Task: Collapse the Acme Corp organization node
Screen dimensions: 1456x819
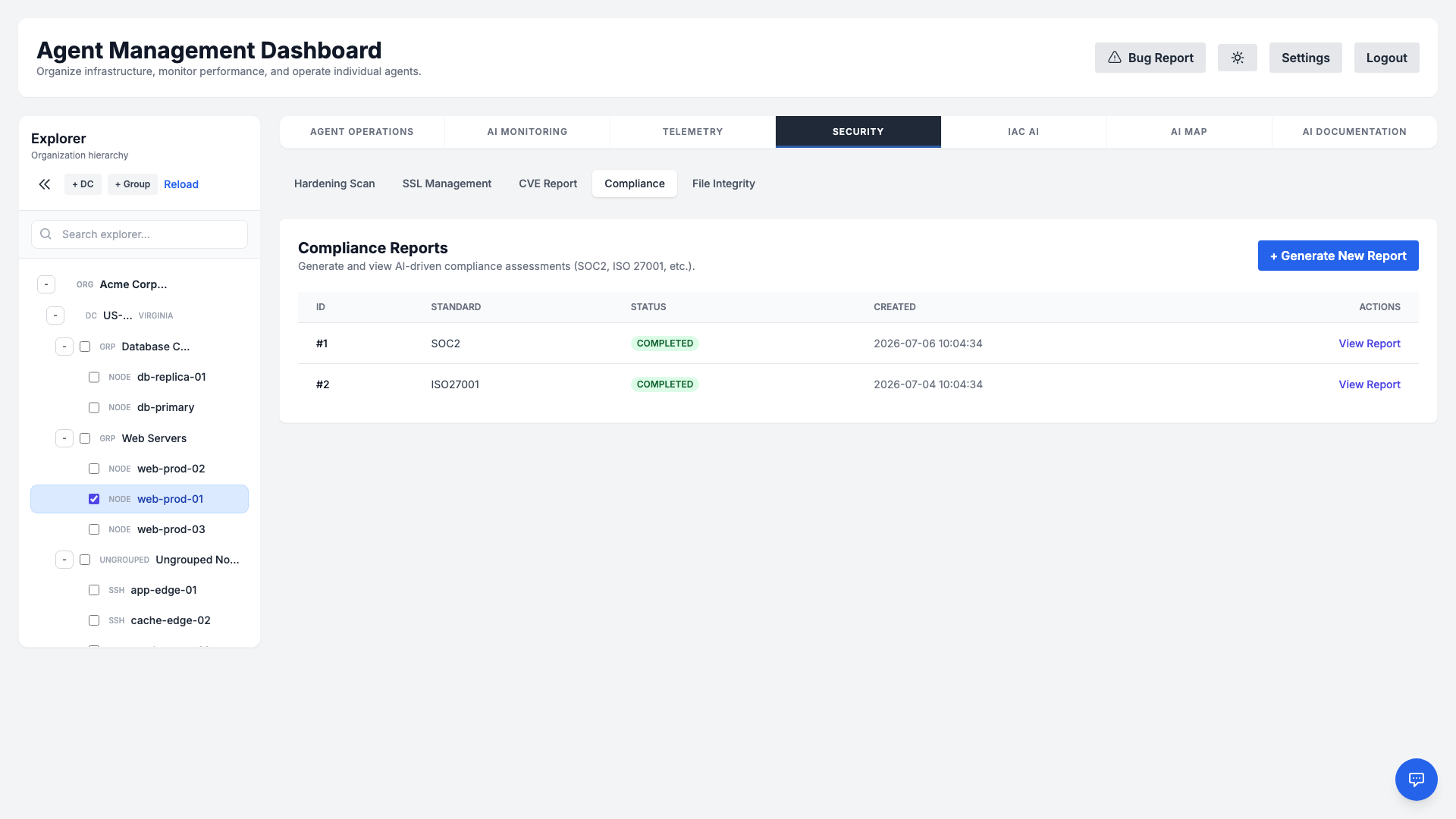Action: (46, 284)
